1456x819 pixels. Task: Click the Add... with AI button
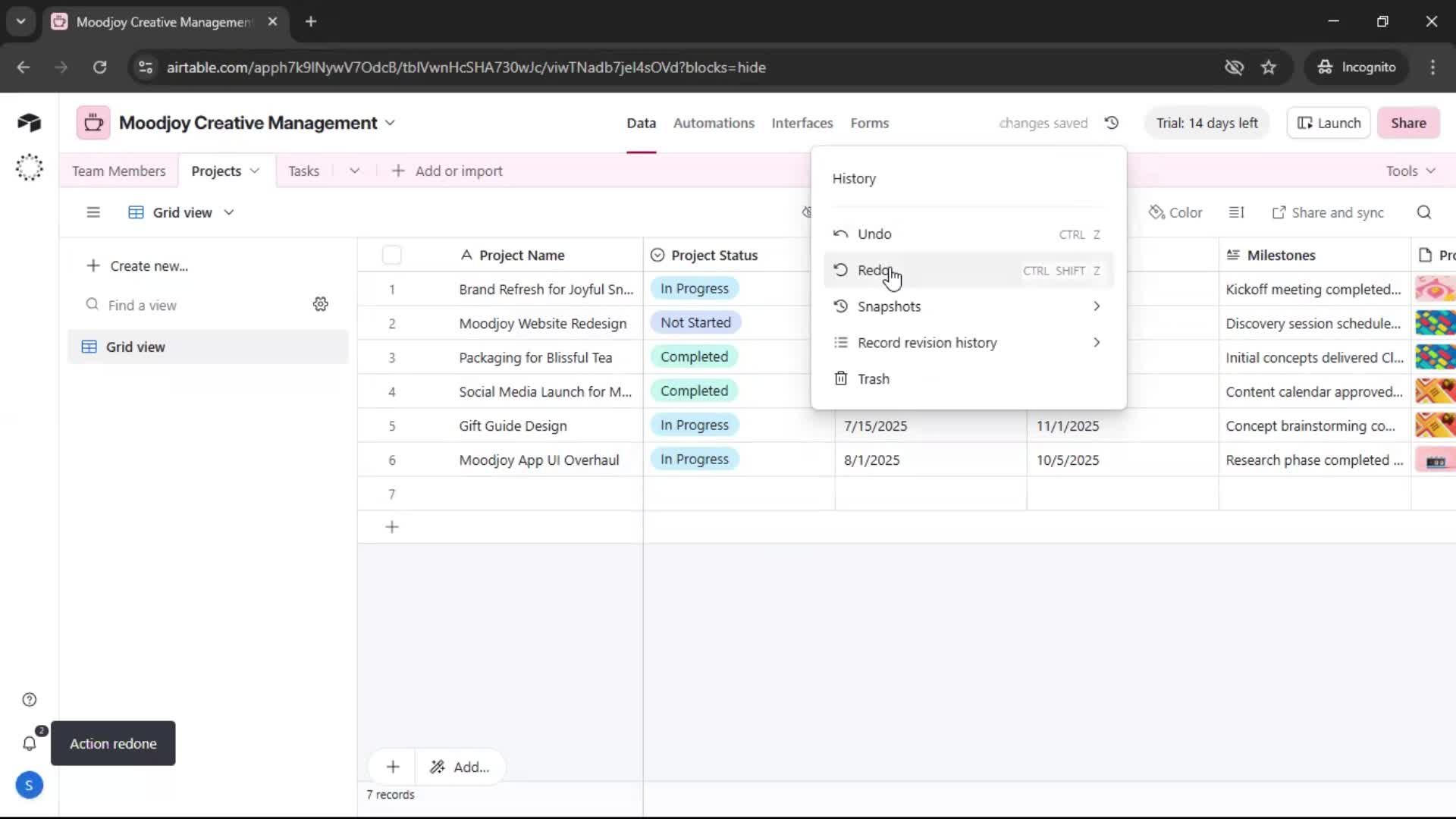tap(460, 767)
